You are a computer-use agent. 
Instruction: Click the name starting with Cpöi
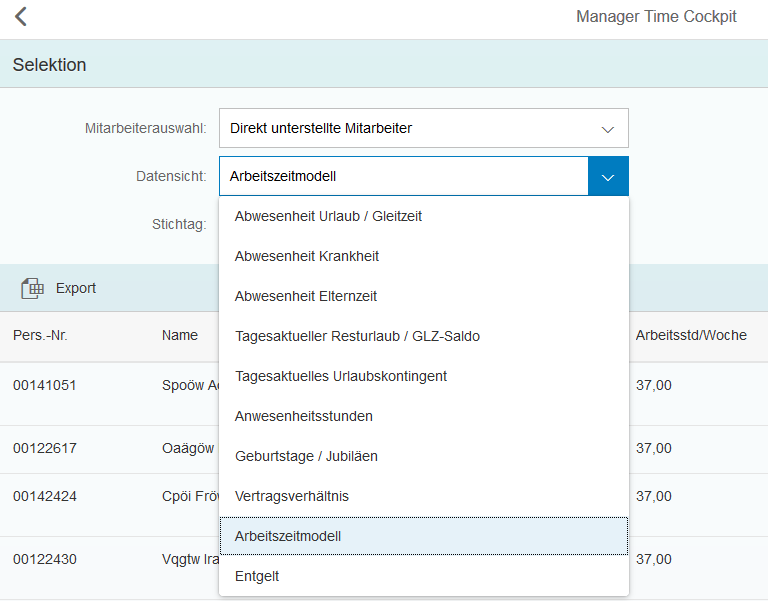(x=190, y=496)
